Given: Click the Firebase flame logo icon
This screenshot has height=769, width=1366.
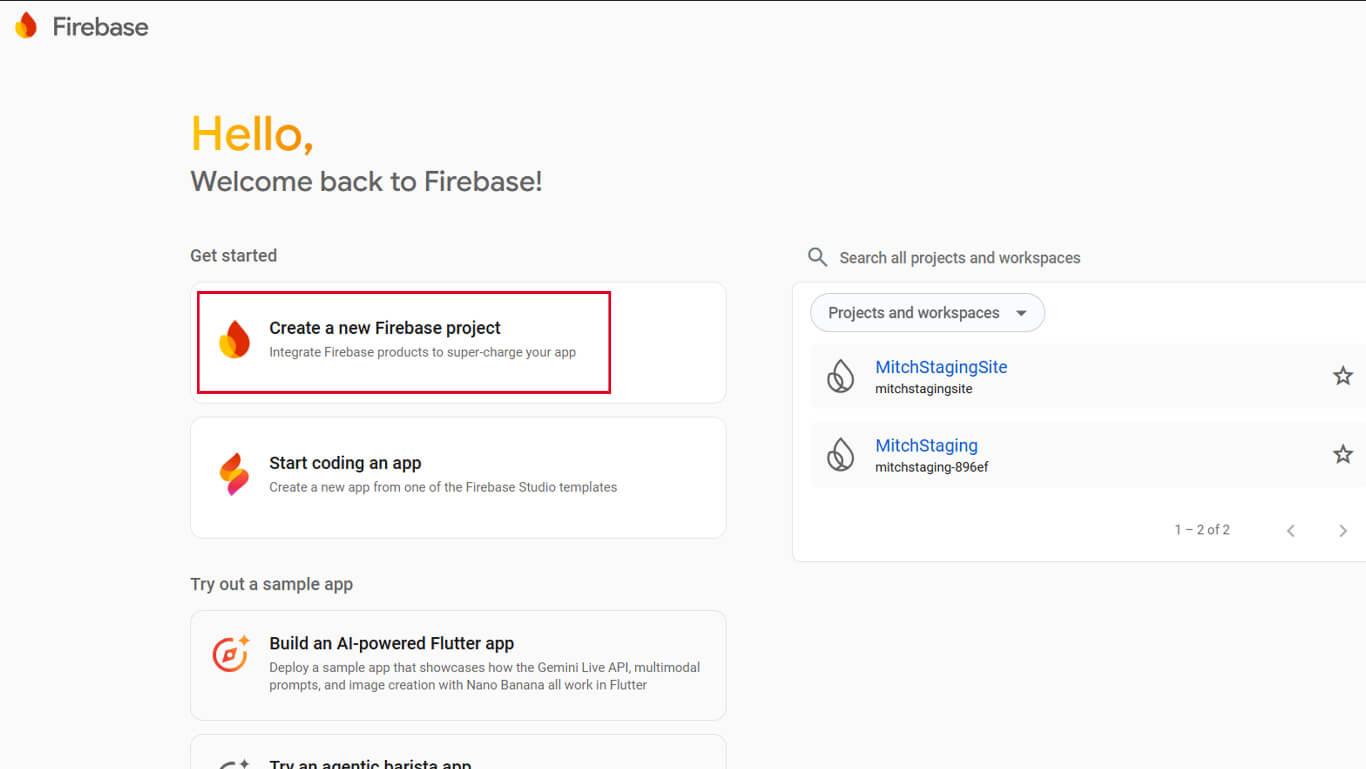Looking at the screenshot, I should click(26, 26).
